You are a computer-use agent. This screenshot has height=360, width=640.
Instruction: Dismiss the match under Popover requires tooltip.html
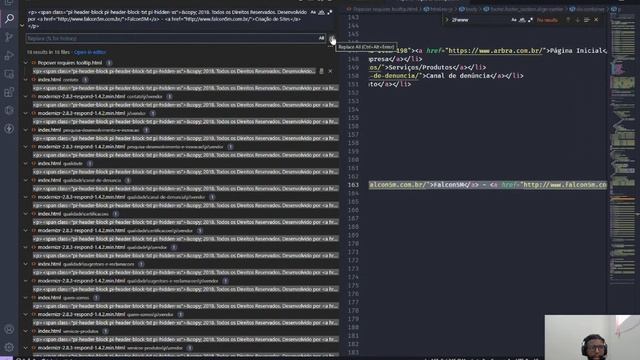click(330, 71)
